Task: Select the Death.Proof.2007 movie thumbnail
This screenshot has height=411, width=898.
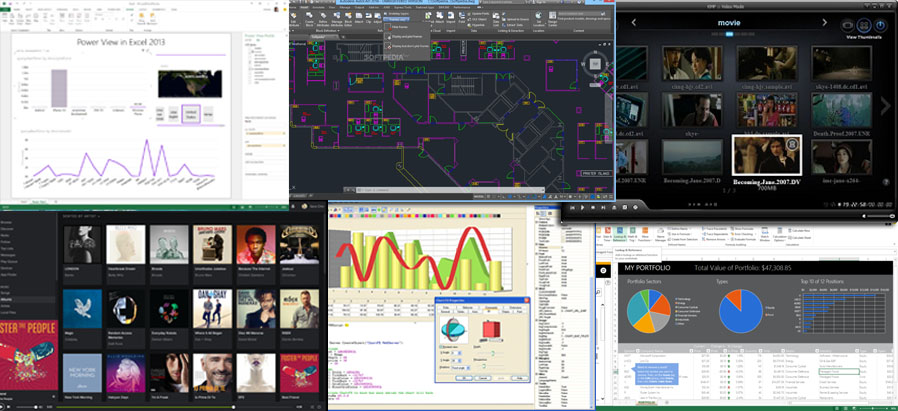Action: tap(841, 110)
